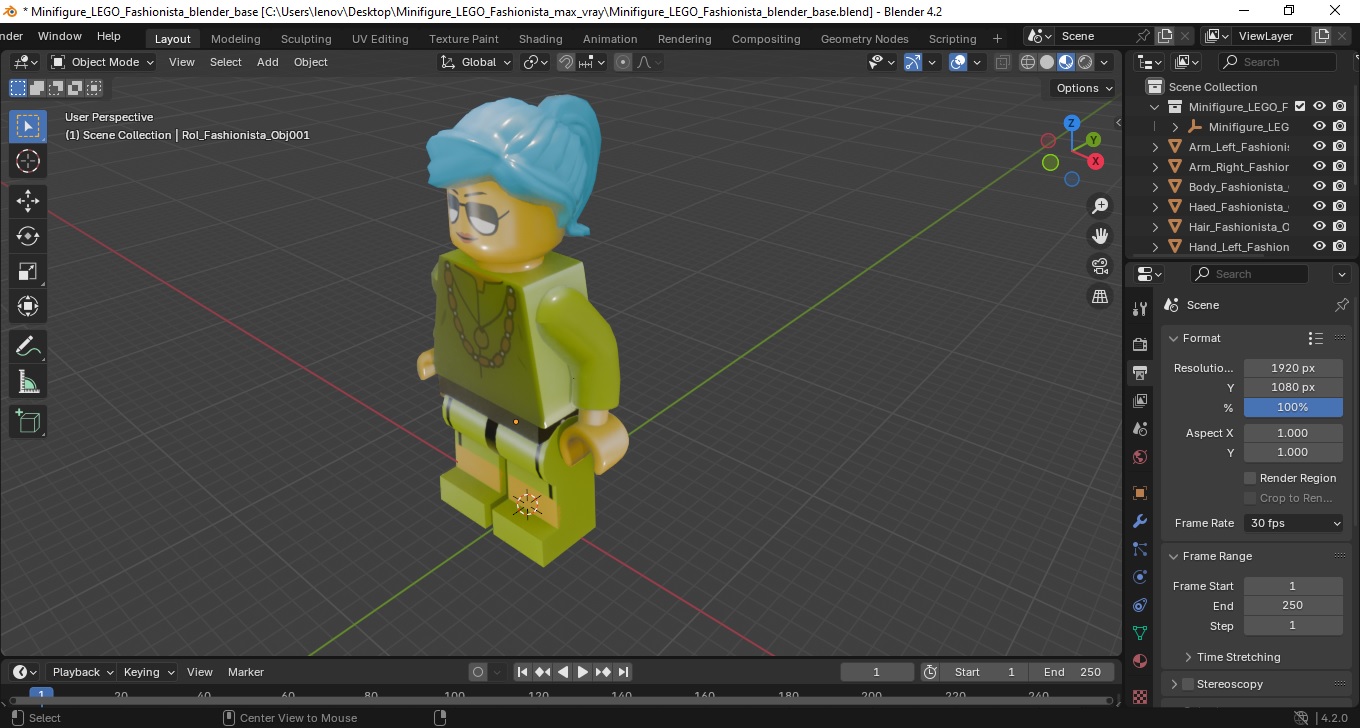Activate the Transform tool

28,306
